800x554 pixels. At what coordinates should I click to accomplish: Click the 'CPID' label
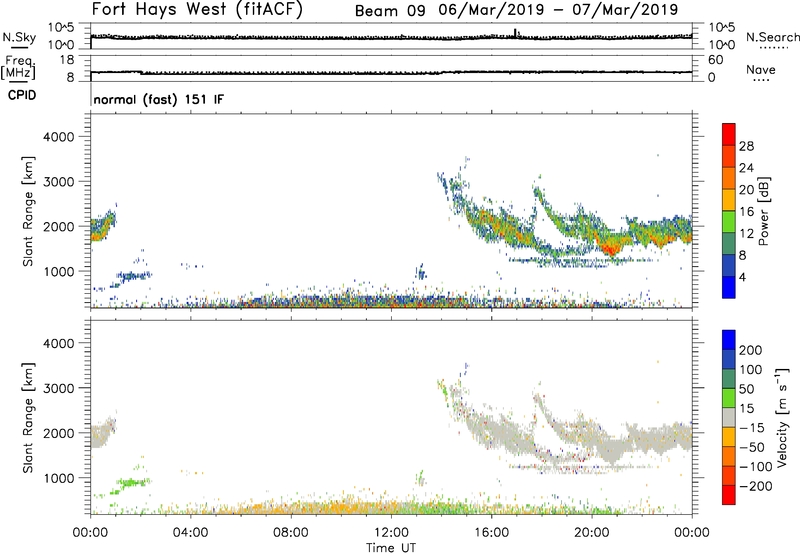[22, 95]
